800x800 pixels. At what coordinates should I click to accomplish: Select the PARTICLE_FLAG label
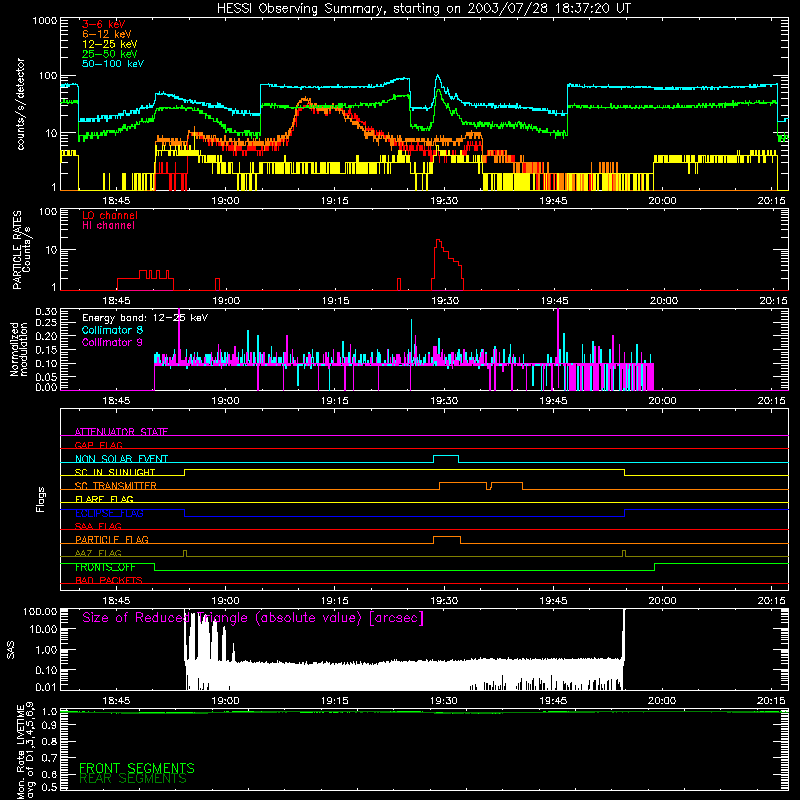point(112,540)
